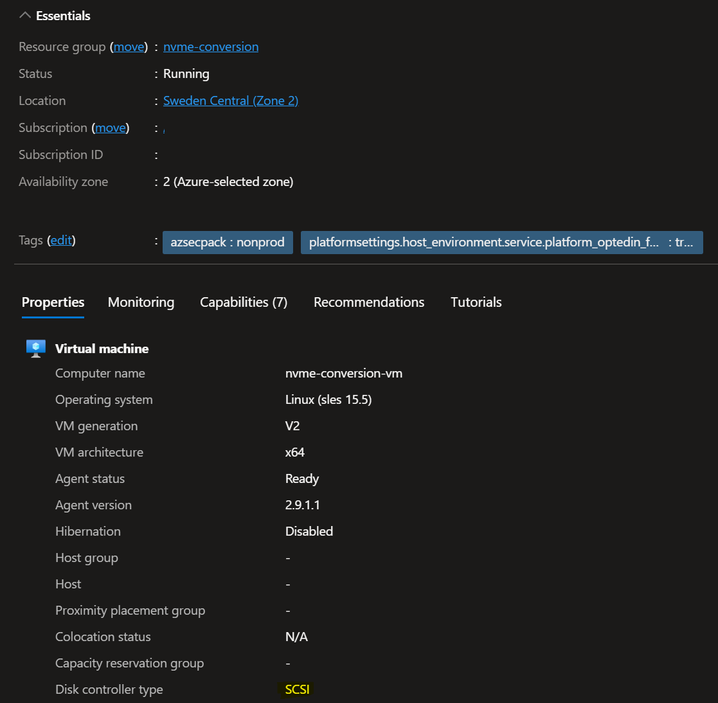
Task: Open the Sweden Central (Zone 2) location link
Action: [230, 101]
